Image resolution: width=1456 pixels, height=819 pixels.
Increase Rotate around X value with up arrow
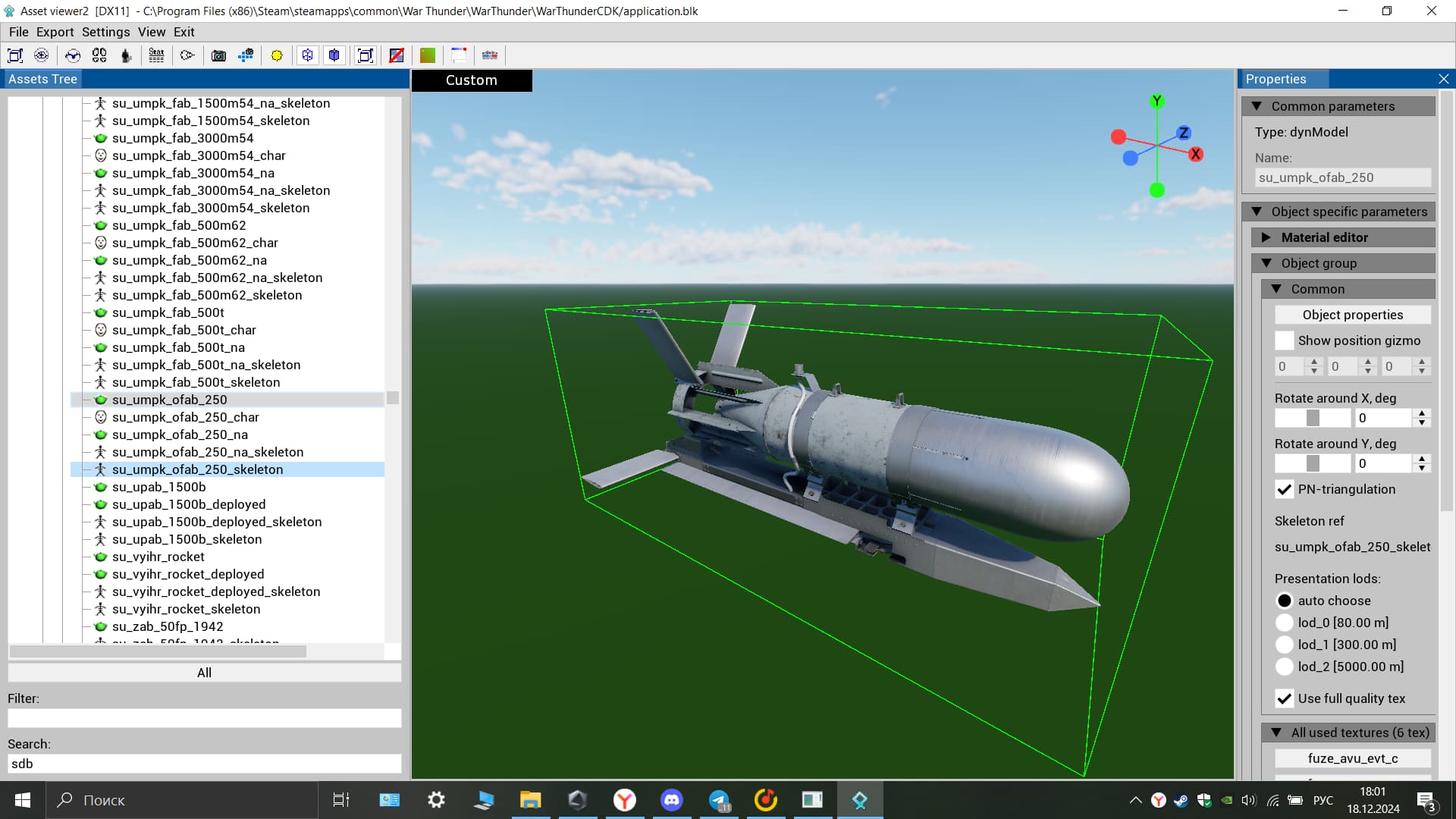click(x=1422, y=413)
